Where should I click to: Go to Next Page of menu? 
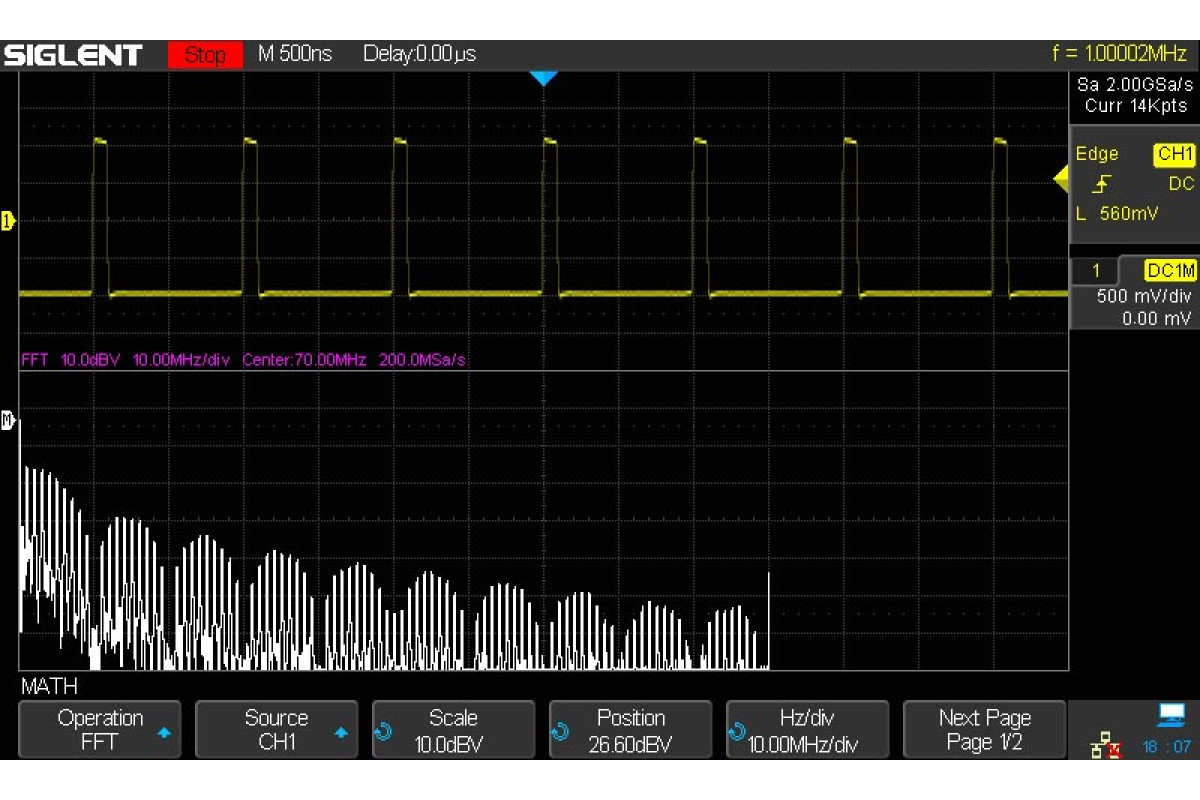click(x=984, y=730)
